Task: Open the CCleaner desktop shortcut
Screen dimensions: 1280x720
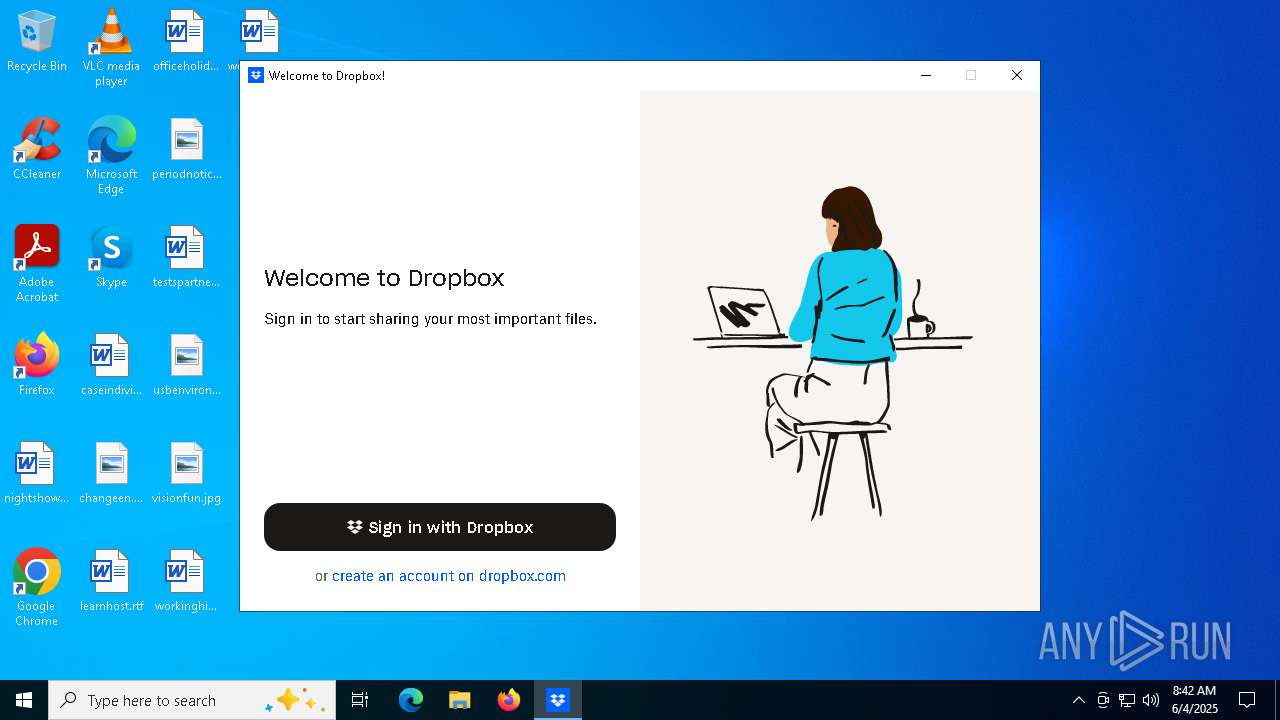Action: pos(37,150)
